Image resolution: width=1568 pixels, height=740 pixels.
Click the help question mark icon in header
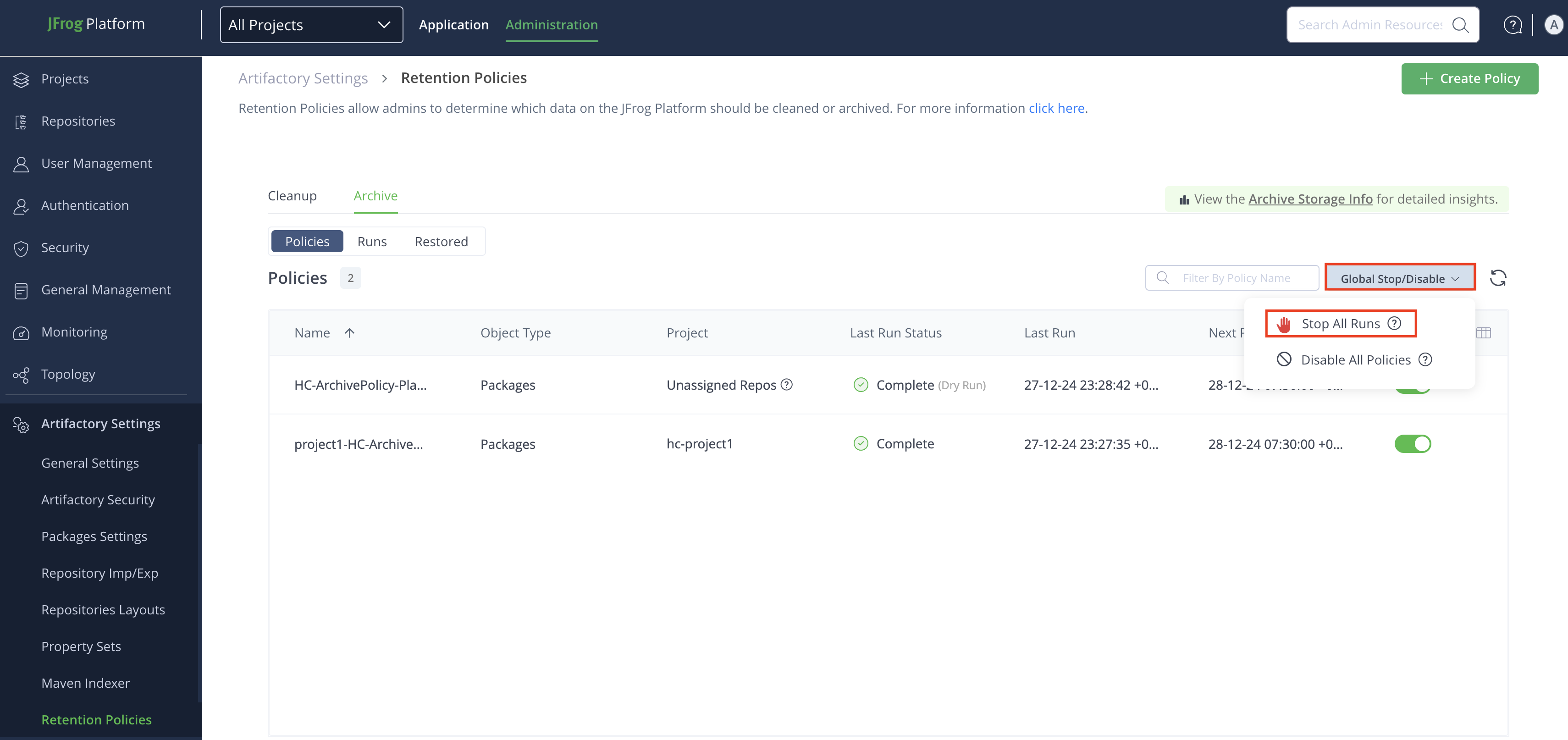(x=1512, y=25)
